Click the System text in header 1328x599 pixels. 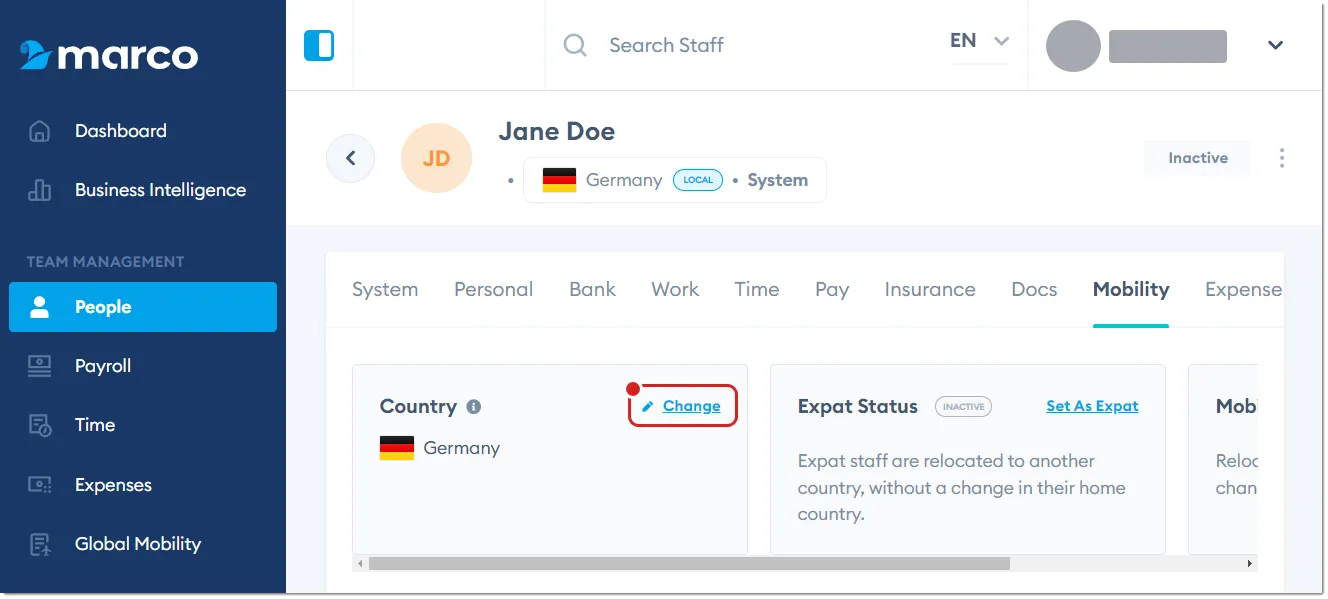(x=777, y=180)
